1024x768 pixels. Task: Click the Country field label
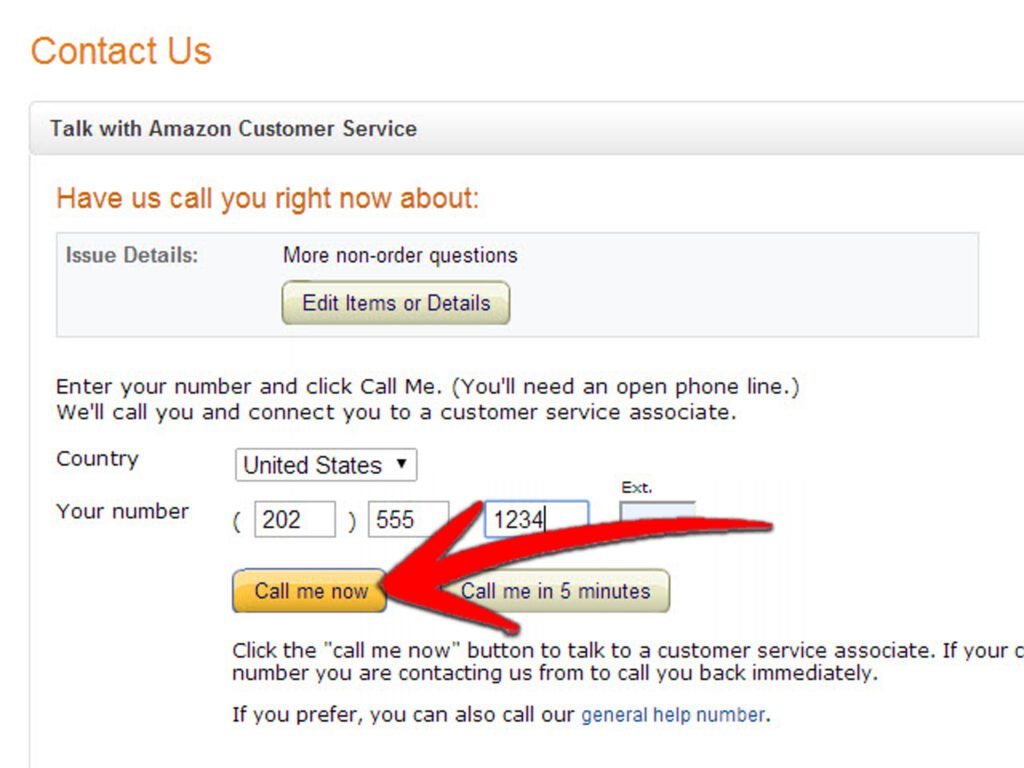click(x=96, y=458)
